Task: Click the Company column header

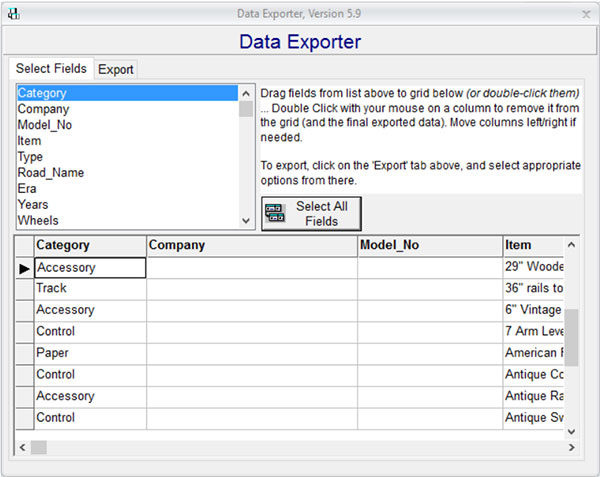Action: [x=252, y=245]
